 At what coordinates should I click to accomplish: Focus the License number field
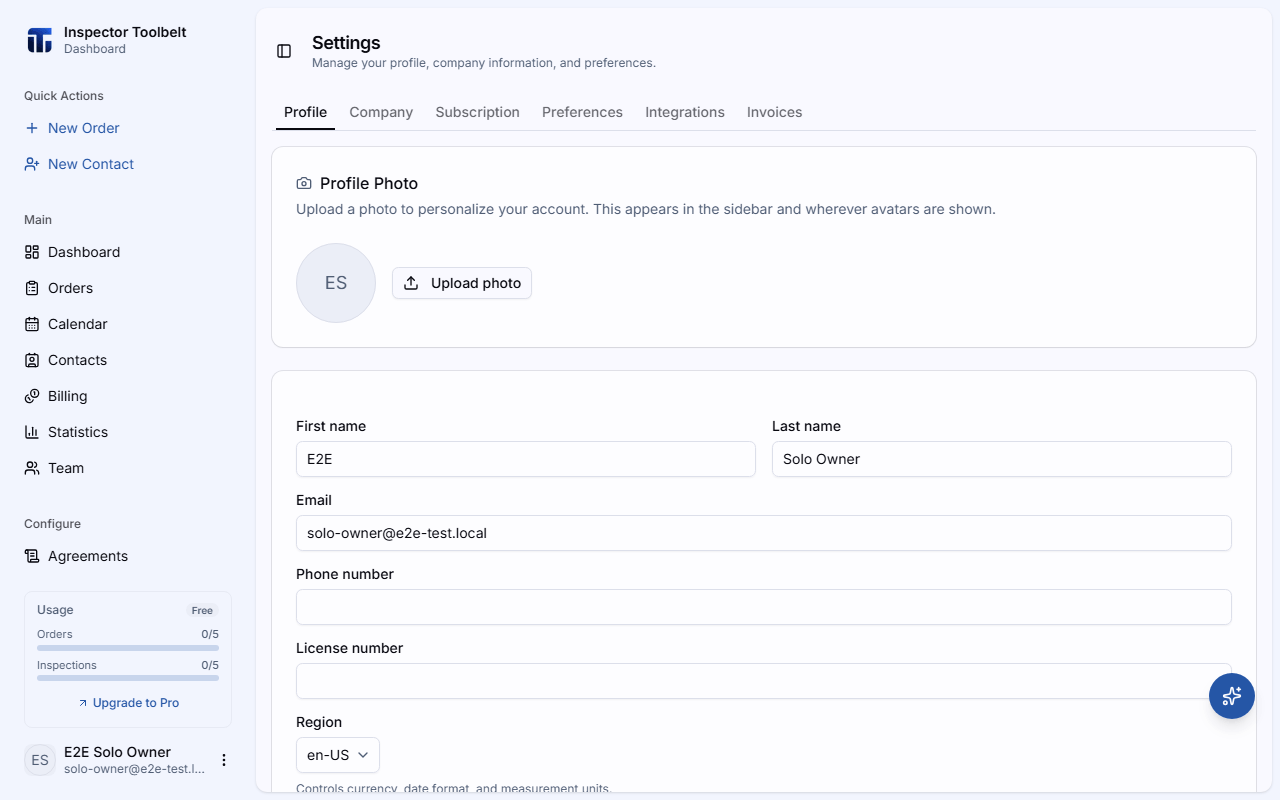[764, 681]
